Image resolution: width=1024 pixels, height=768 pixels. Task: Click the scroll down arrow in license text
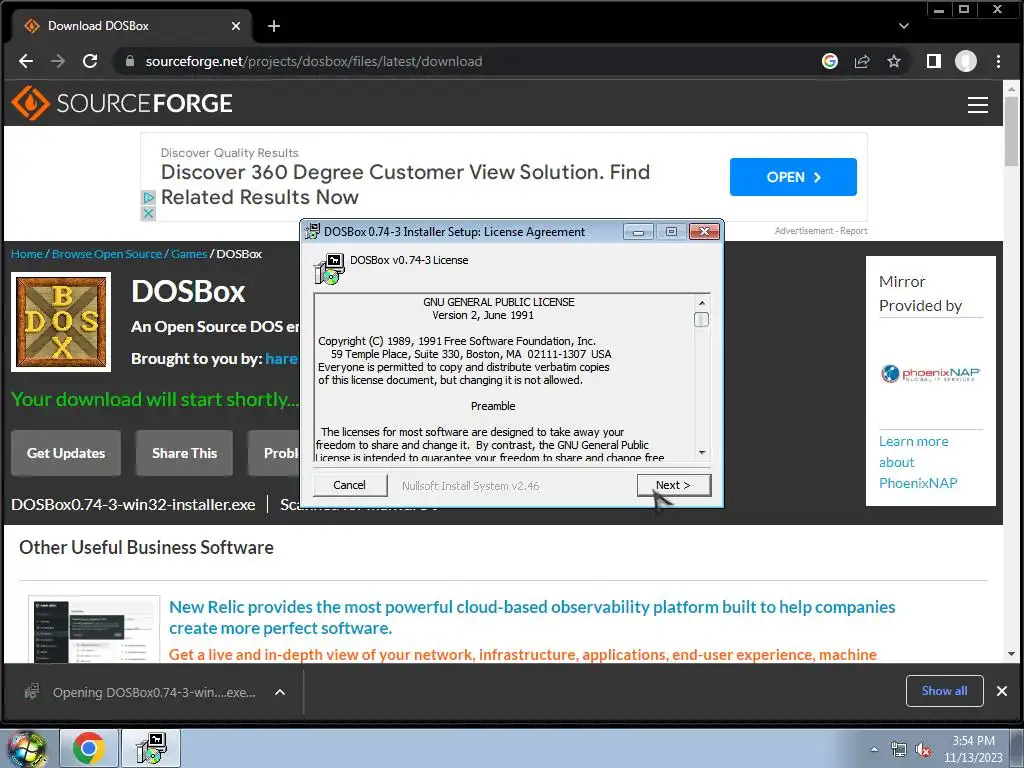tap(701, 452)
